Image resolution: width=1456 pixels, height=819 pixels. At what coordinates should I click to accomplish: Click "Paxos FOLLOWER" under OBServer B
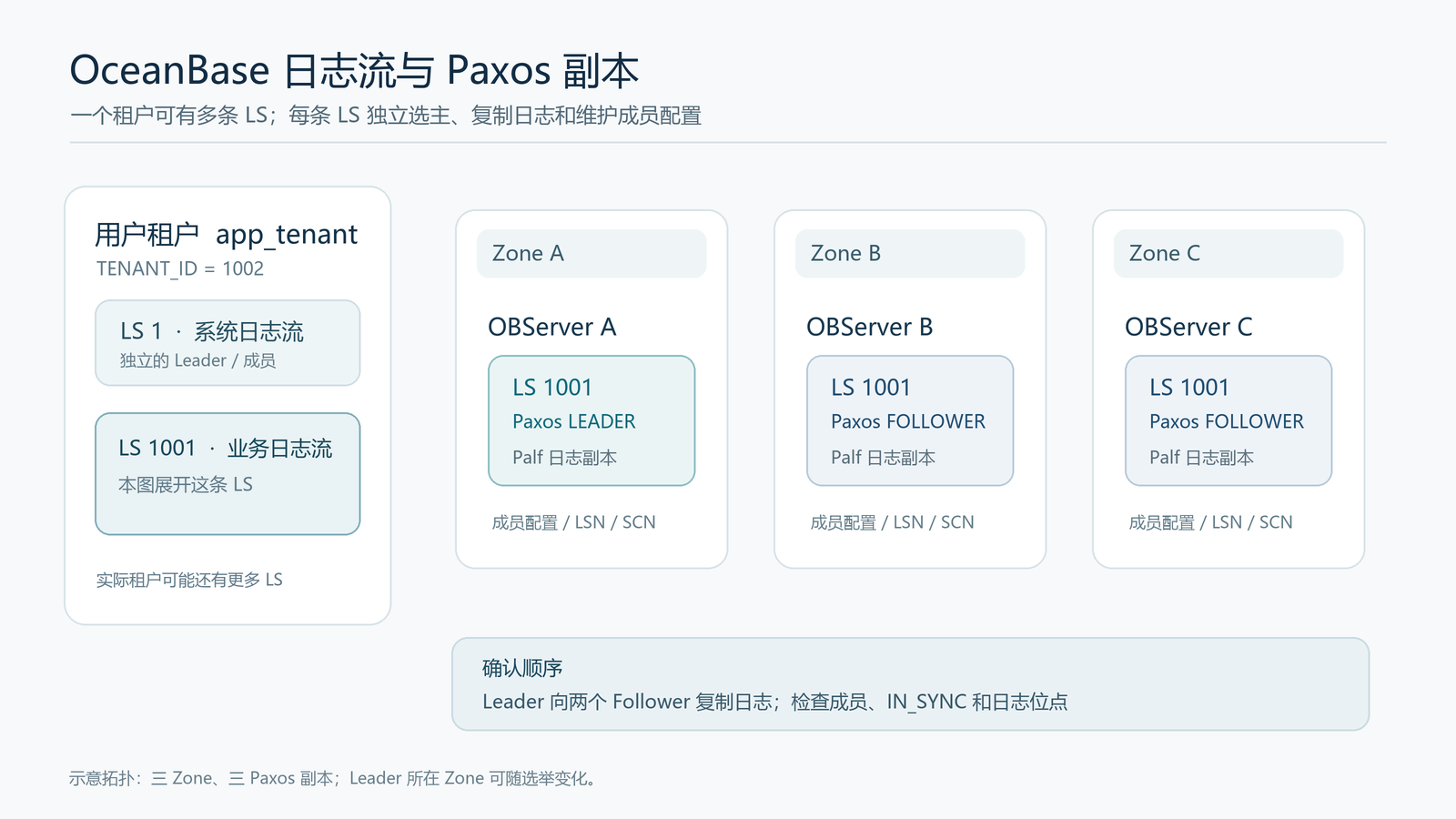[x=908, y=421]
